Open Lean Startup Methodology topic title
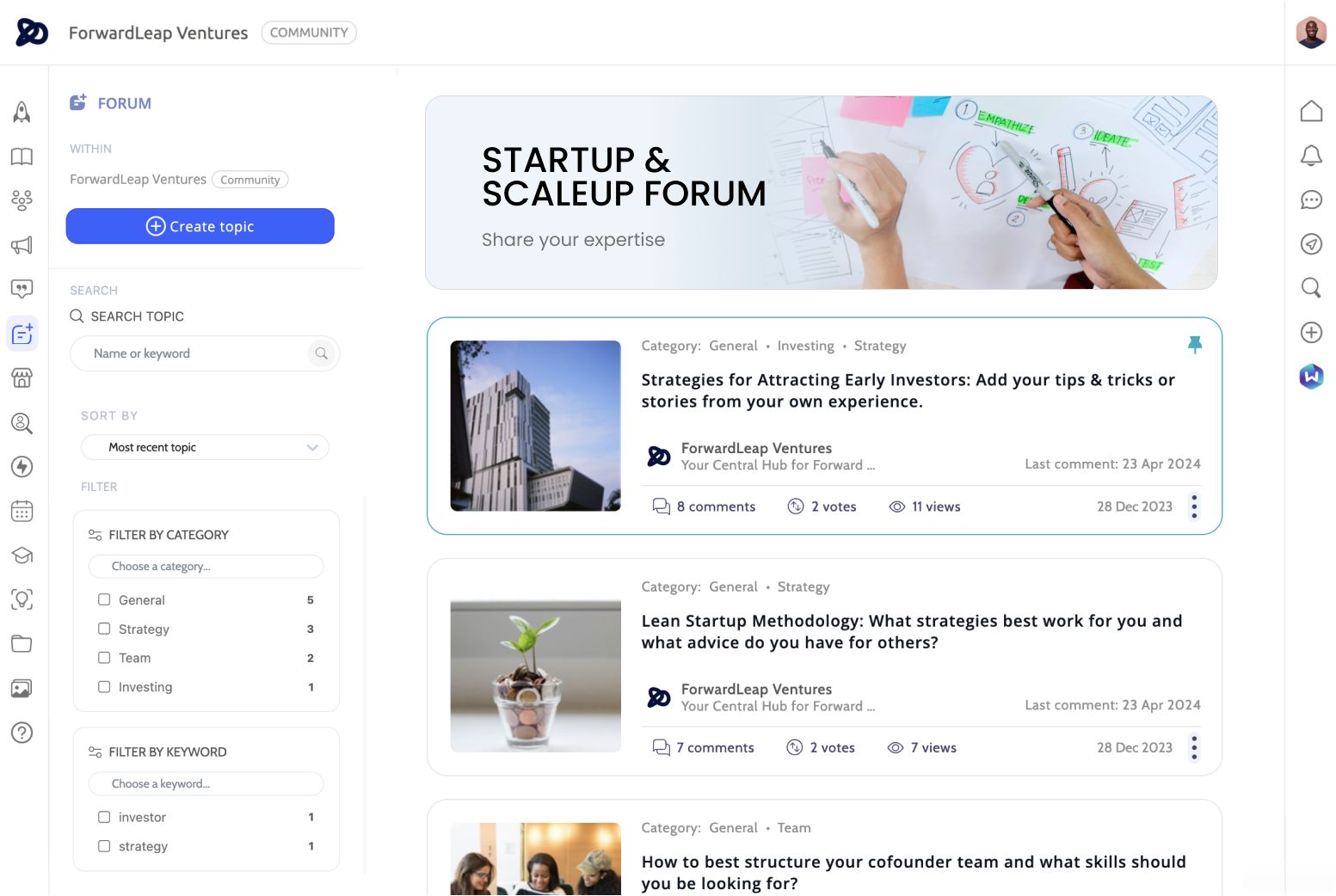 pos(912,631)
